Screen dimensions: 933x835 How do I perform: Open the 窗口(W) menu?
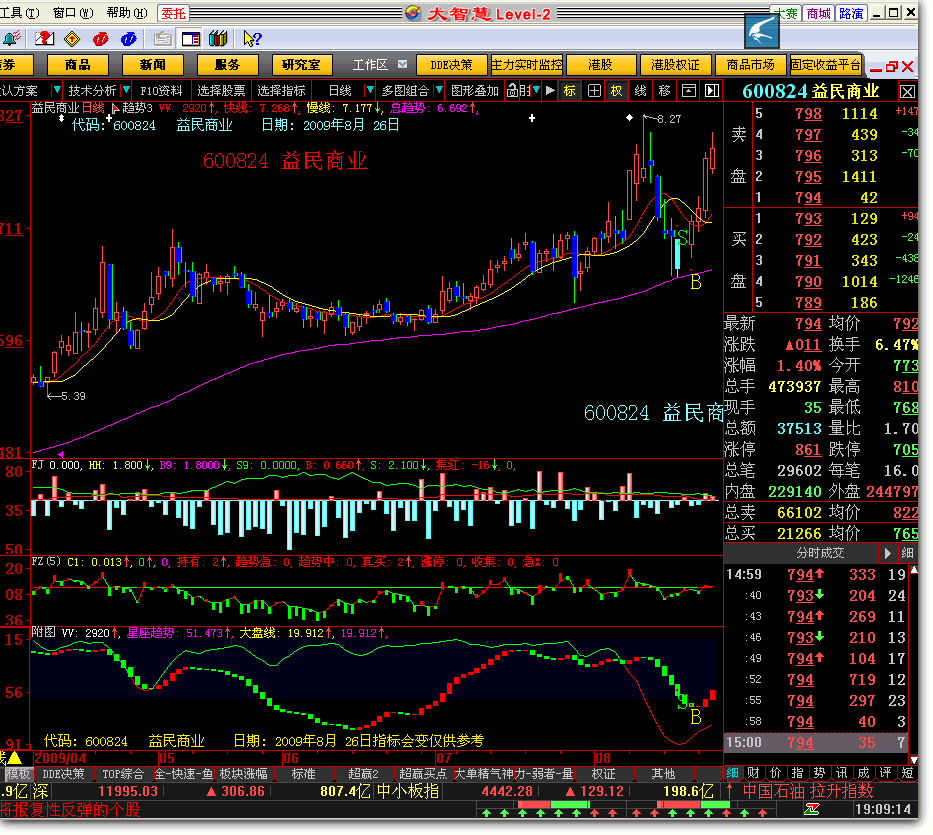[x=73, y=13]
